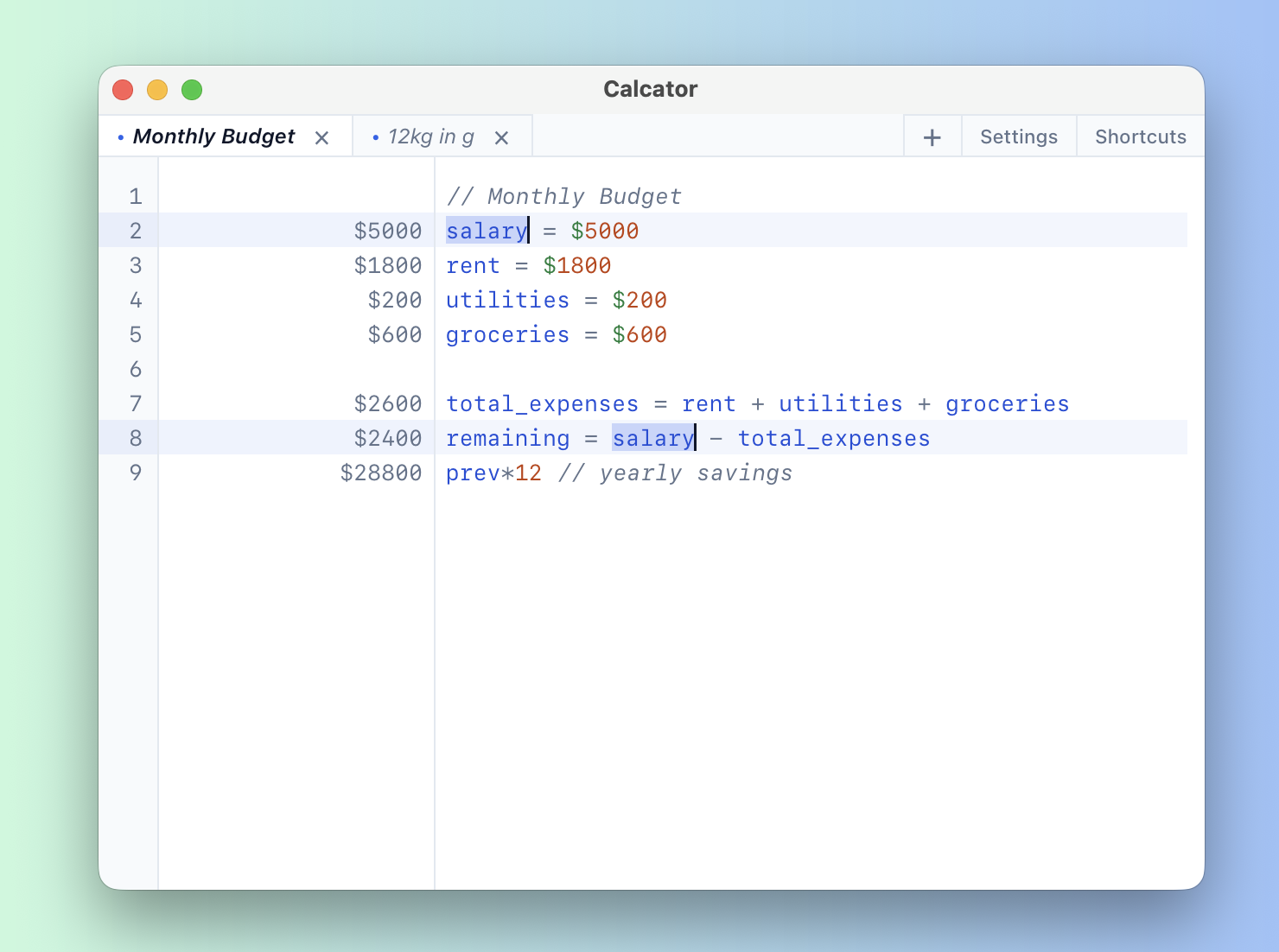Click the groceries variable on line 5
Screen dimensions: 1279x952
(507, 334)
